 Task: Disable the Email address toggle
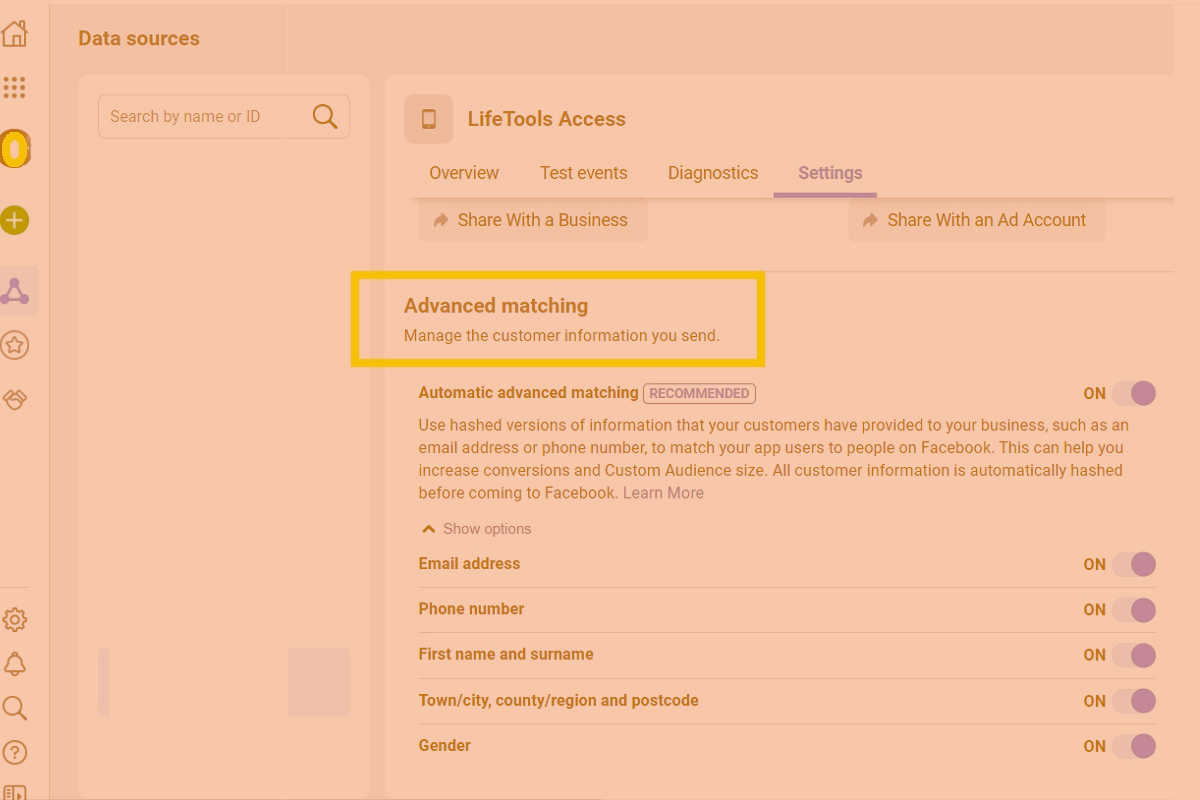click(x=1134, y=564)
